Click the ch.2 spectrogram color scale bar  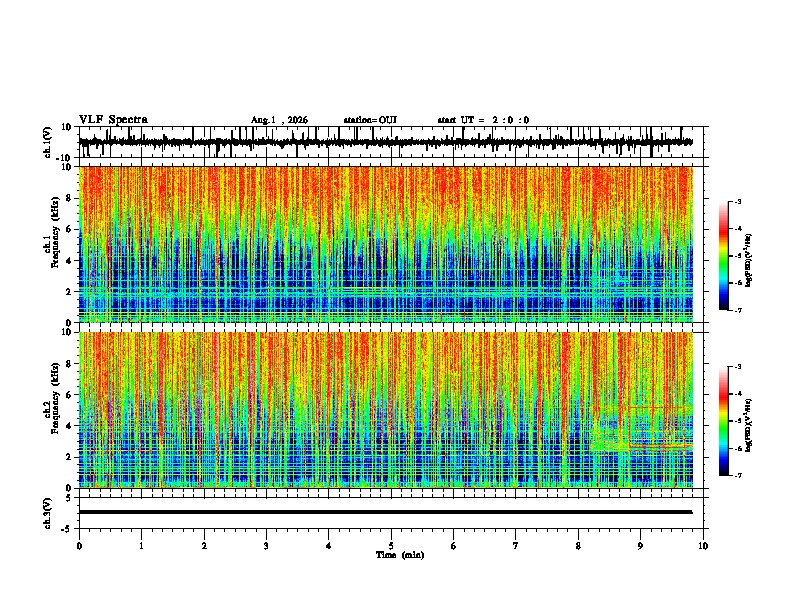pyautogui.click(x=724, y=421)
